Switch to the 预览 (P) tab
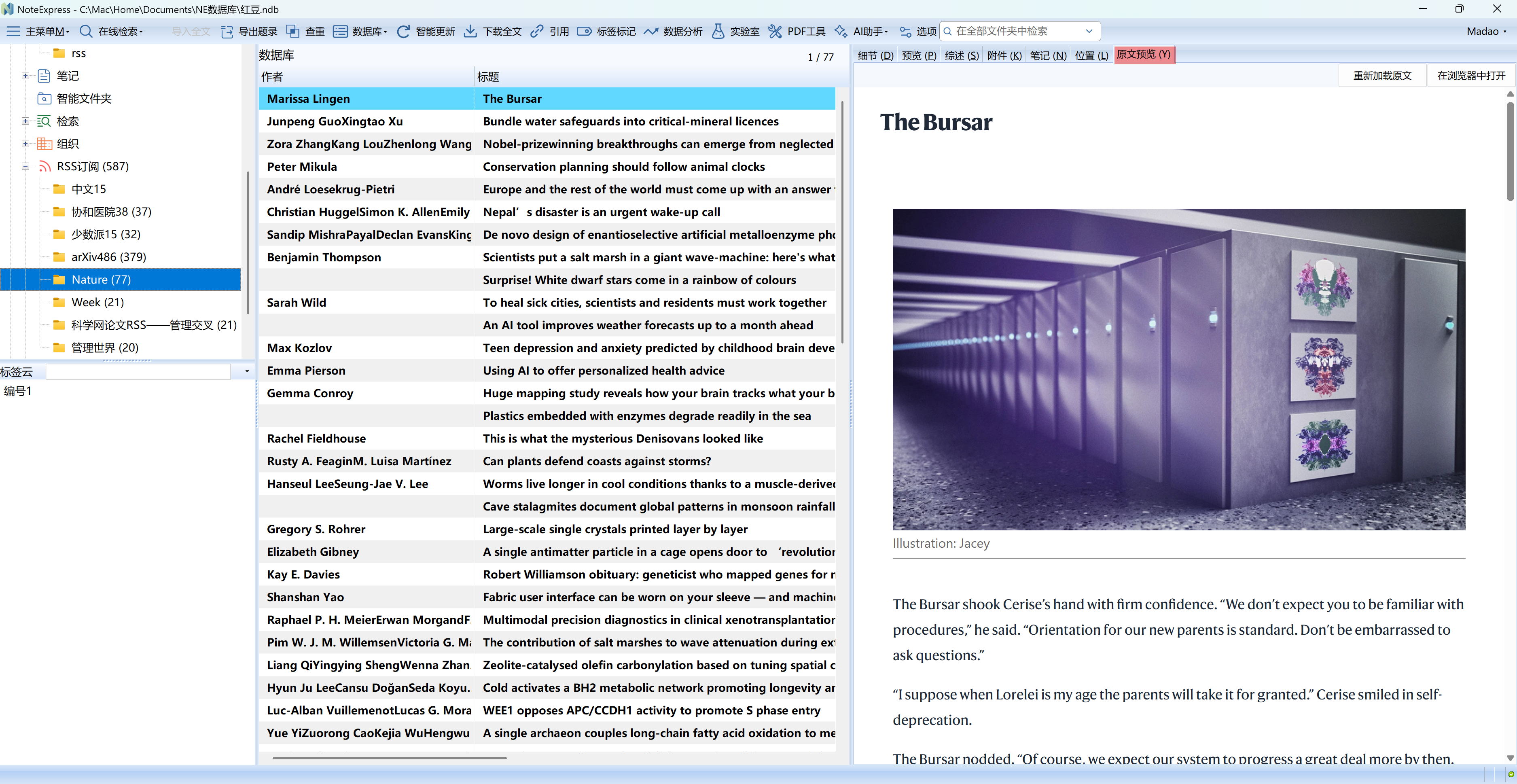Image resolution: width=1517 pixels, height=784 pixels. pyautogui.click(x=919, y=55)
